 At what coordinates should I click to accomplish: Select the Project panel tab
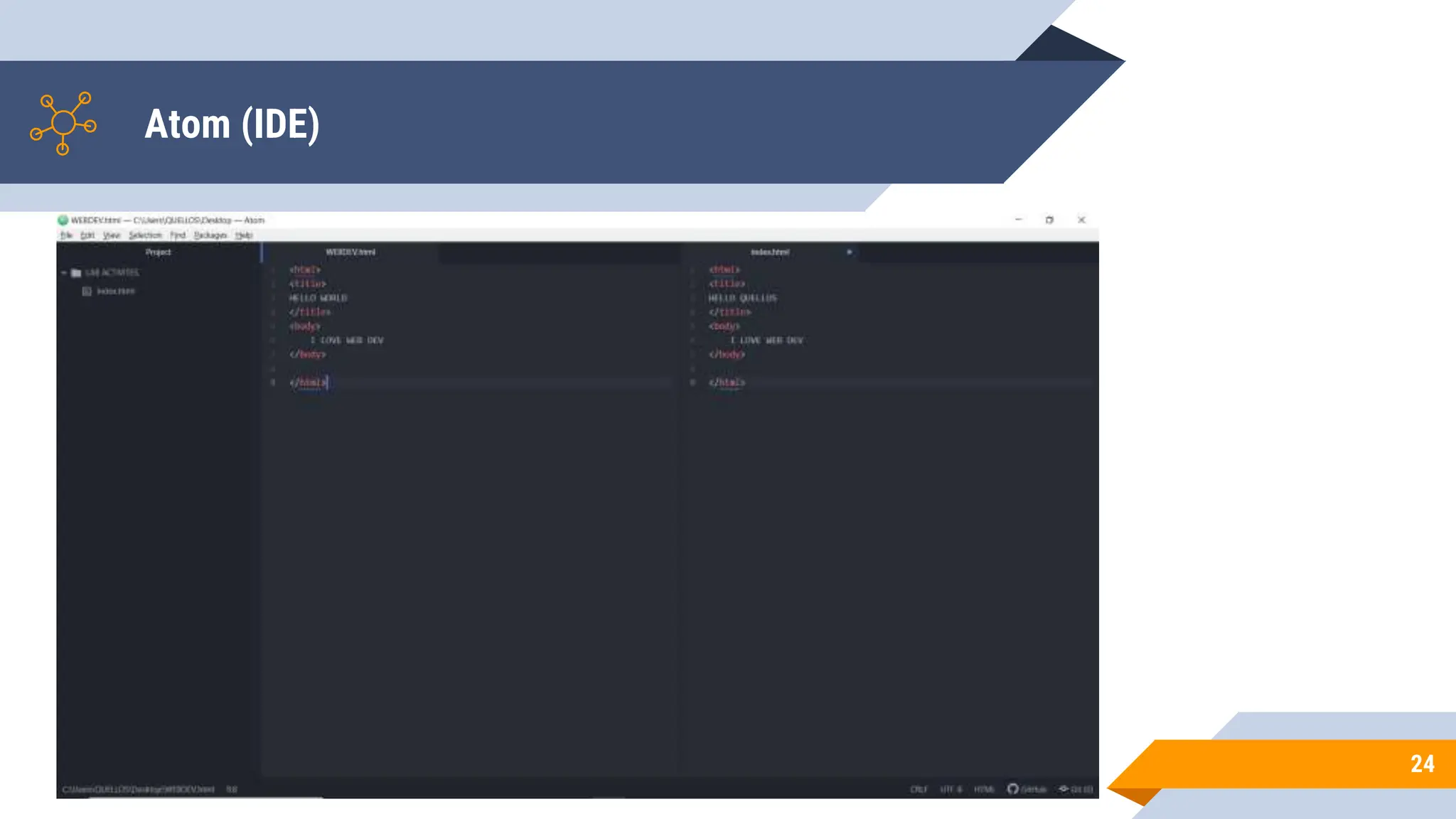158,252
